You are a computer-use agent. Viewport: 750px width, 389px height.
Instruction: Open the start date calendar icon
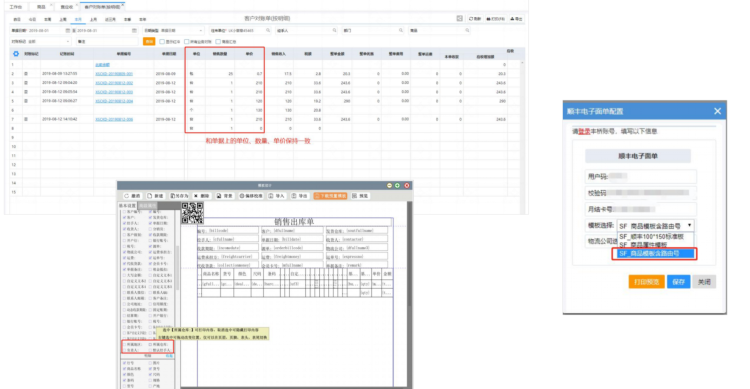coord(67,30)
